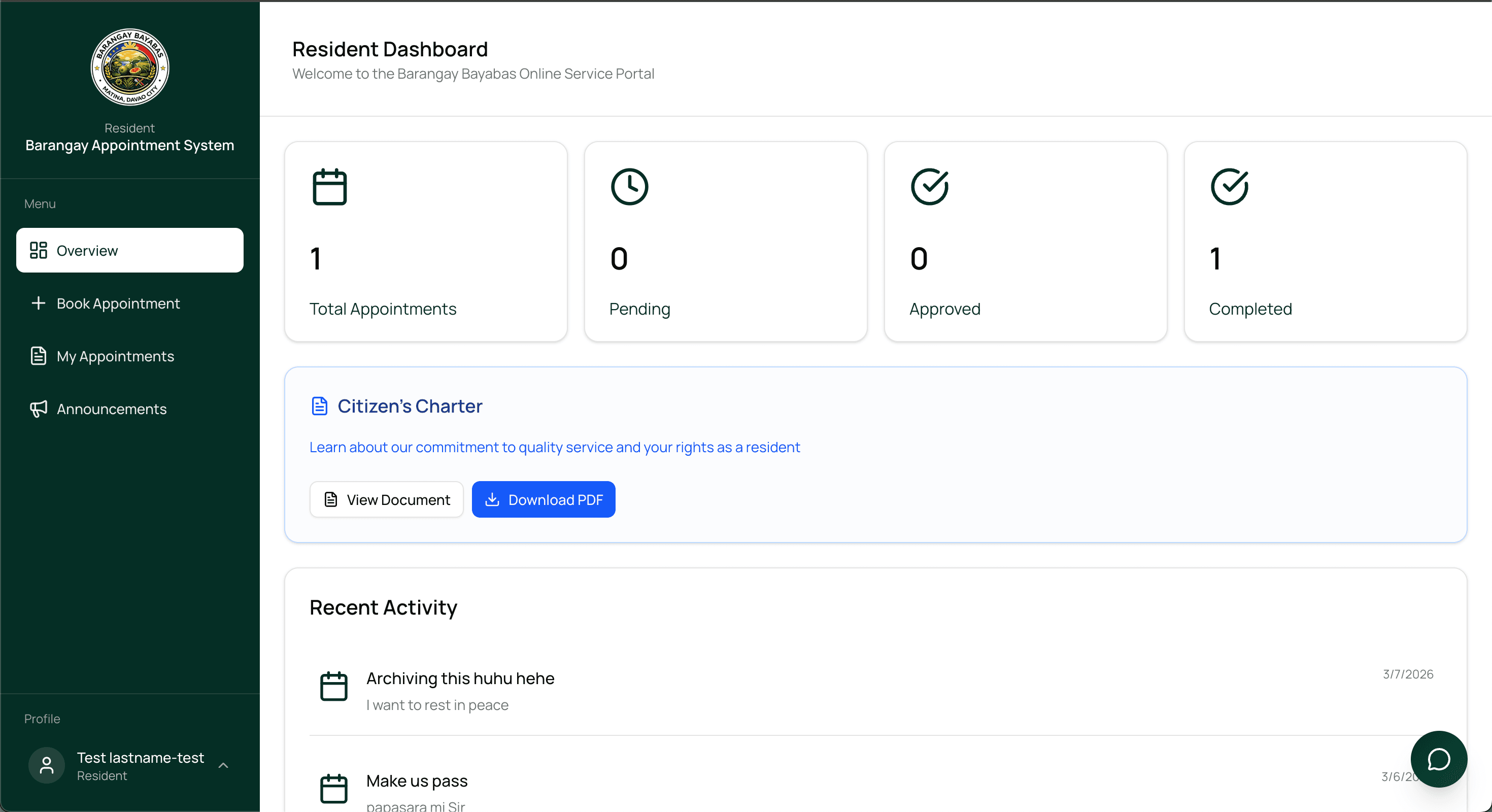Open Announcements menu item
This screenshot has height=812, width=1492.
pos(130,409)
